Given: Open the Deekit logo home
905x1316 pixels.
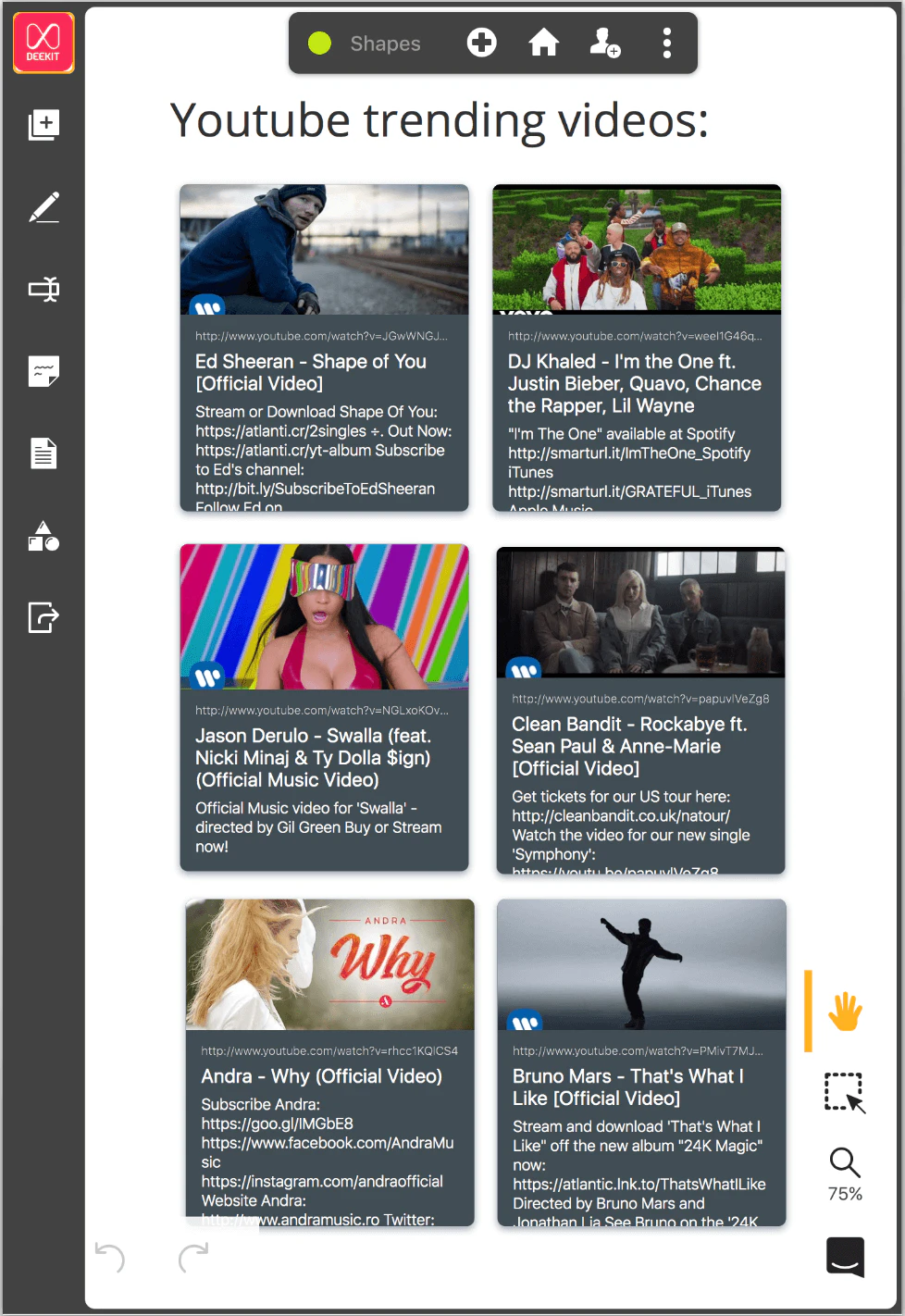Looking at the screenshot, I should [43, 43].
